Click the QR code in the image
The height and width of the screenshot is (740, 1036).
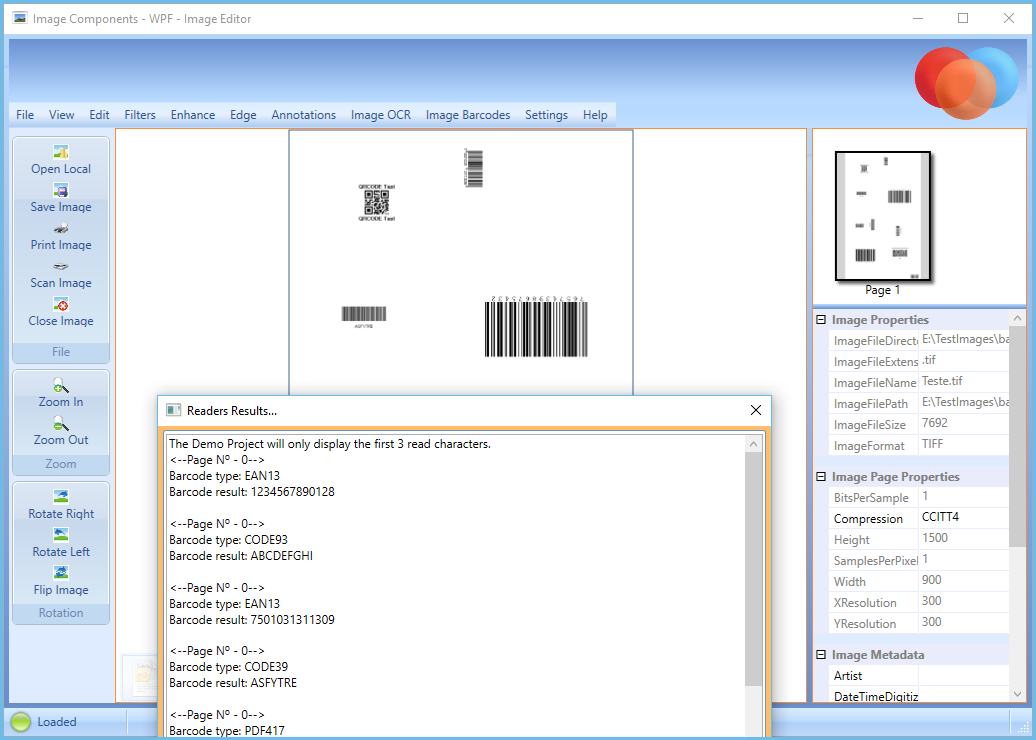tap(377, 202)
